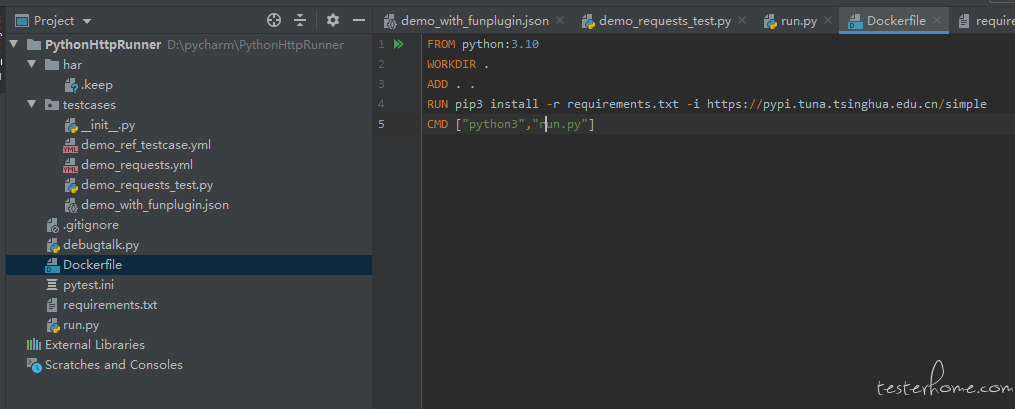1015x409 pixels.
Task: Click line number 3 in the gutter
Action: [381, 84]
